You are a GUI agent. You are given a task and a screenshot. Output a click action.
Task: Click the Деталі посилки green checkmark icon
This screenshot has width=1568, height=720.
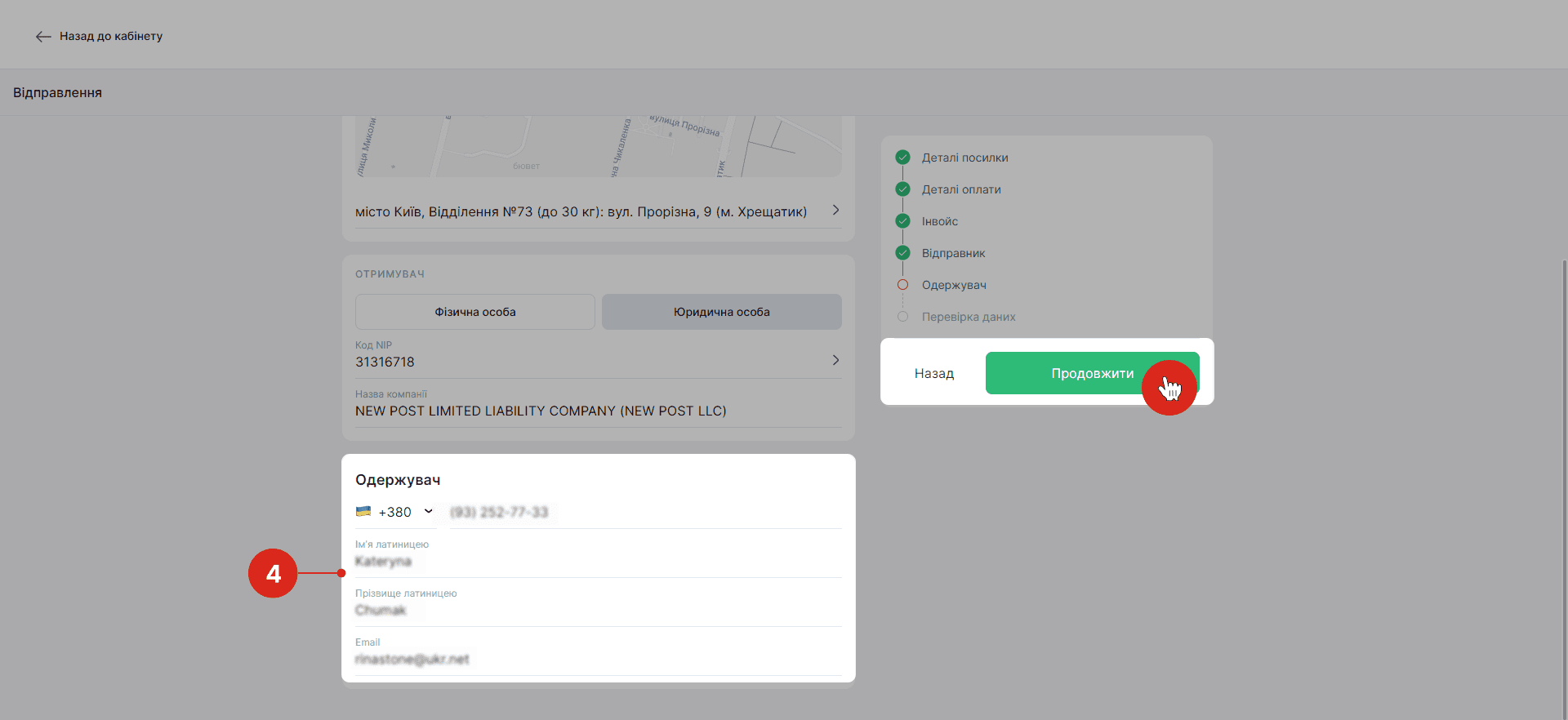[x=902, y=158]
